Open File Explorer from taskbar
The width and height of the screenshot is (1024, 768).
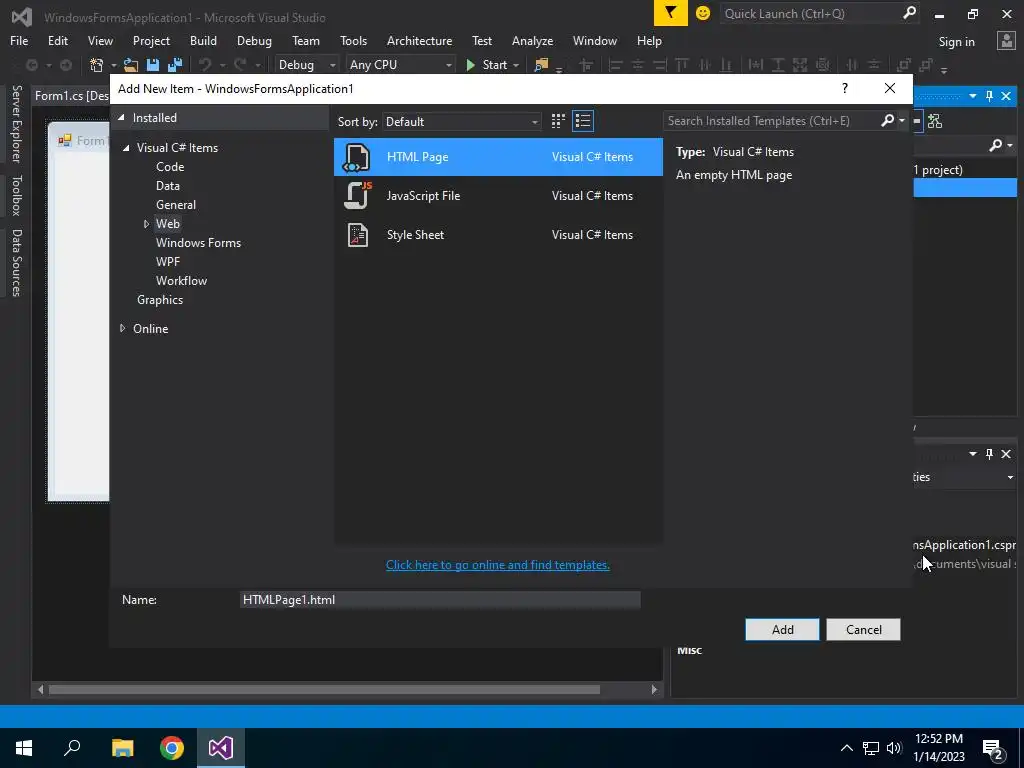tap(122, 748)
